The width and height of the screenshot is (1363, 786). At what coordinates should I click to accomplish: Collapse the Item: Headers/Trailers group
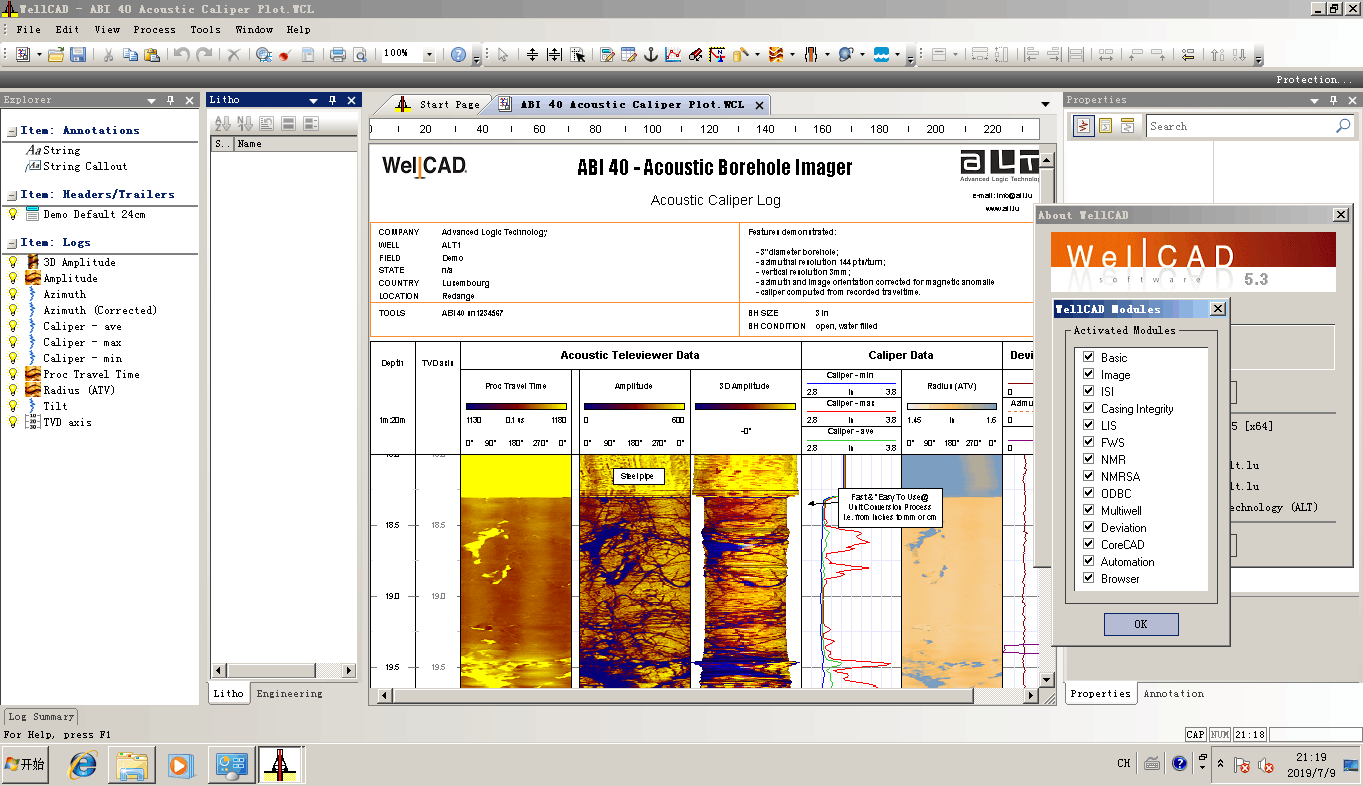tap(11, 194)
